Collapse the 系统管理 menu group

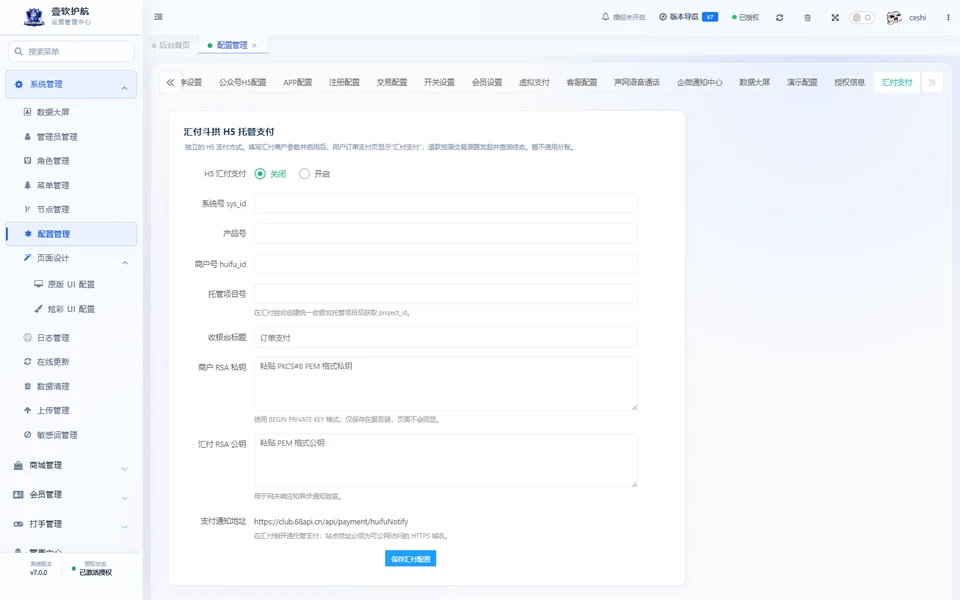71,84
